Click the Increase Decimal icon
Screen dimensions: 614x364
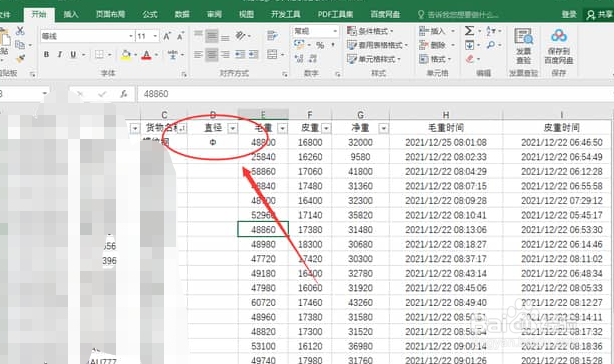tap(299, 59)
